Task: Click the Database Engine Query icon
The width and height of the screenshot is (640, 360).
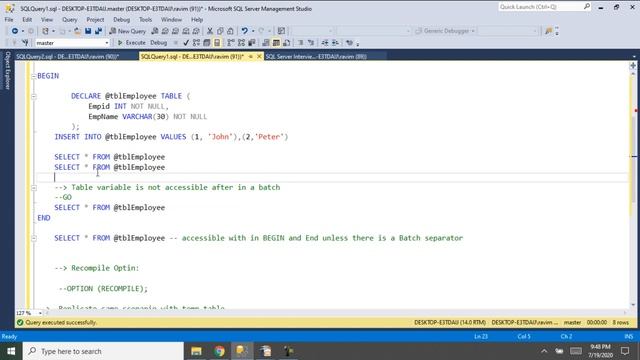Action: (x=155, y=31)
